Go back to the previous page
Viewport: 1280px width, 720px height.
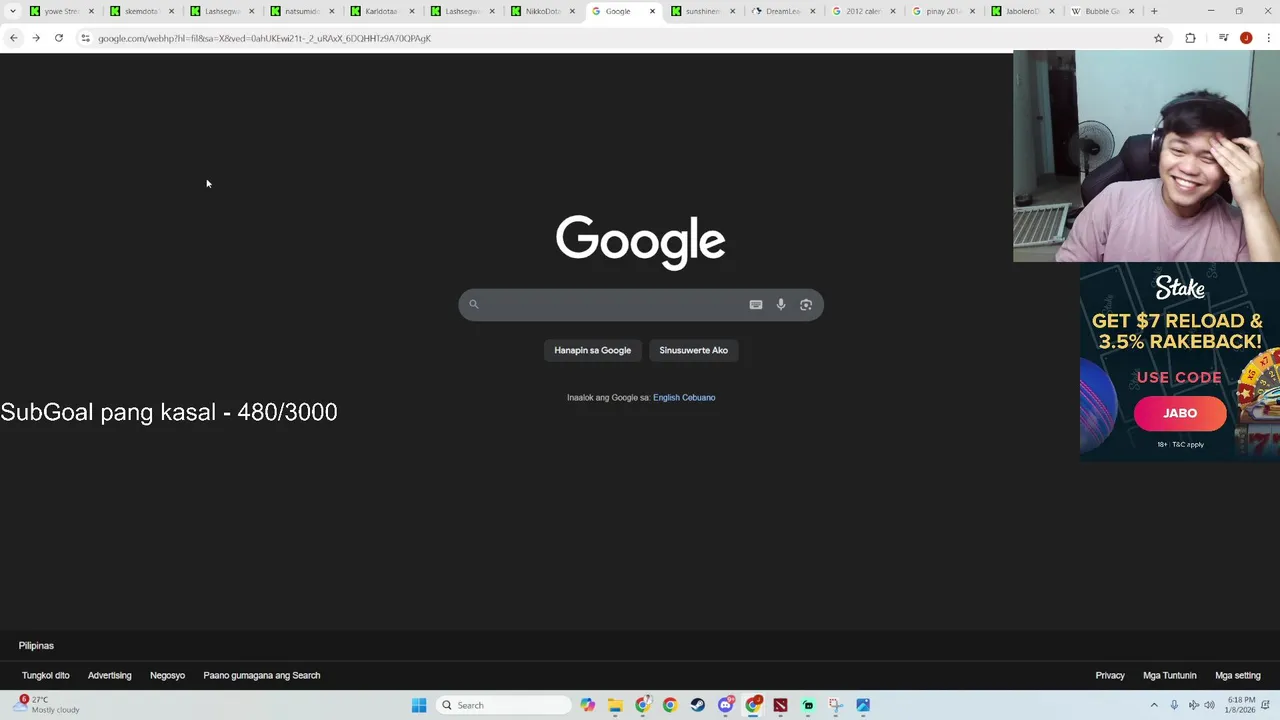(14, 38)
